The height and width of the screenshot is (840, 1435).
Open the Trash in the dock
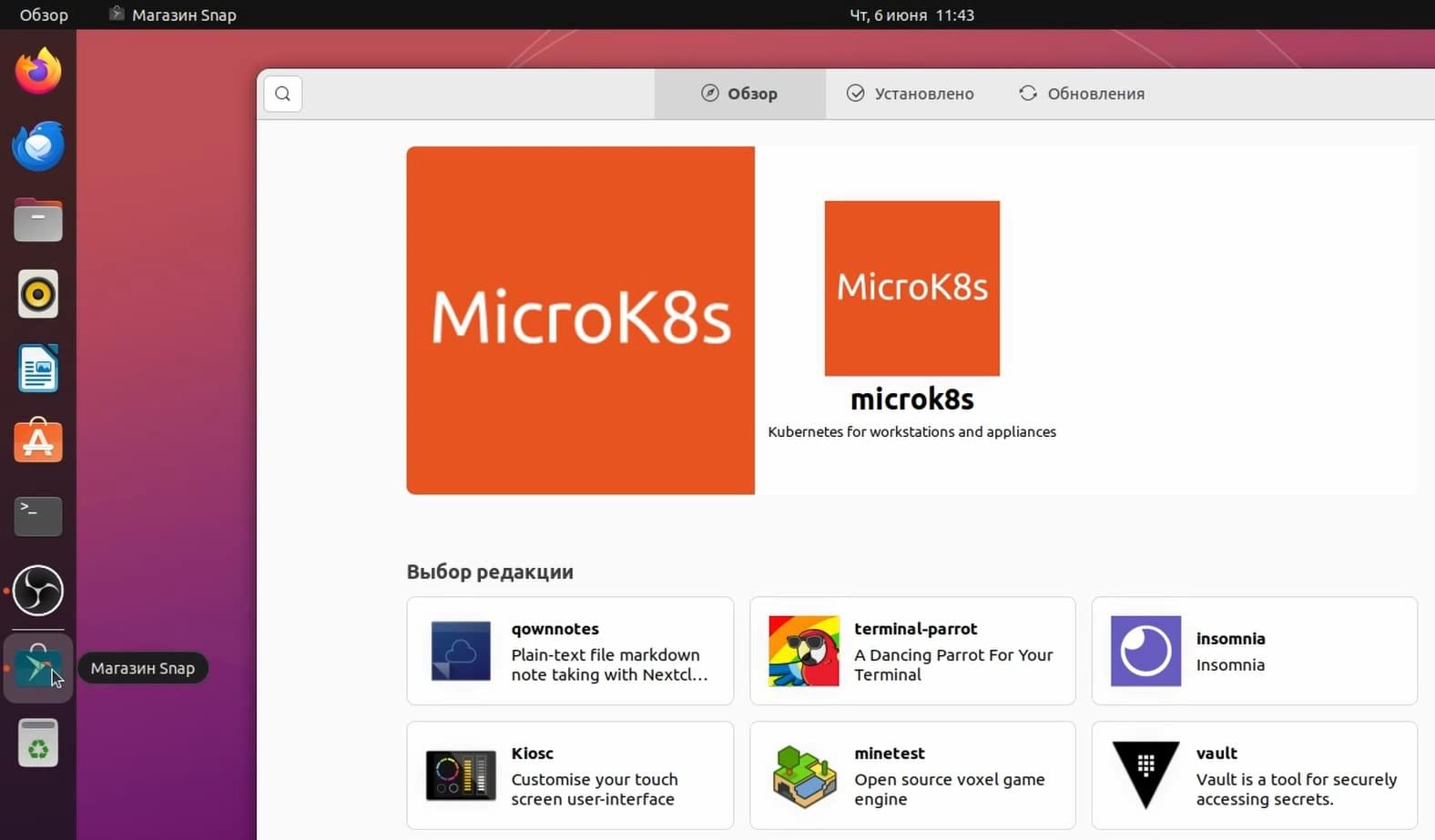point(38,743)
